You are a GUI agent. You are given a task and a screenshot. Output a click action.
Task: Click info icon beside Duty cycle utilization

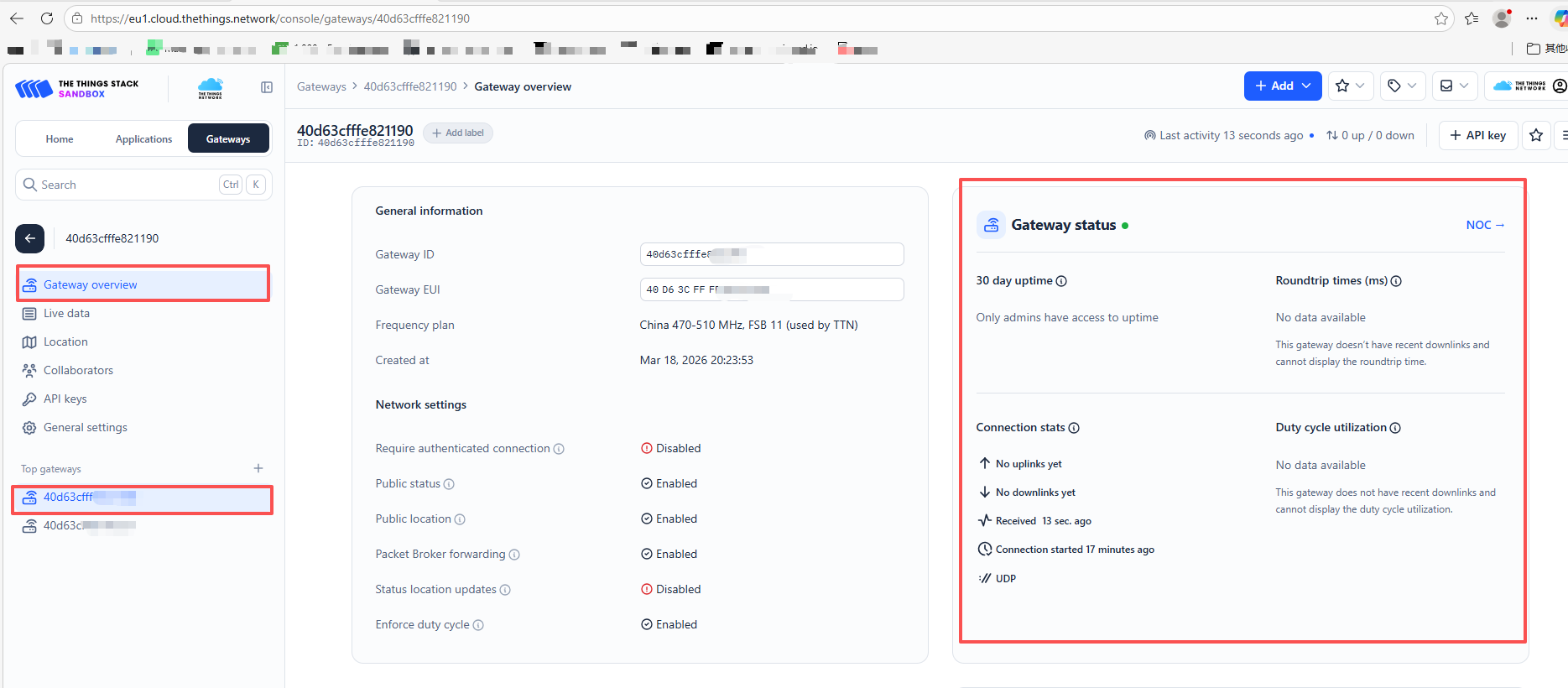1395,428
